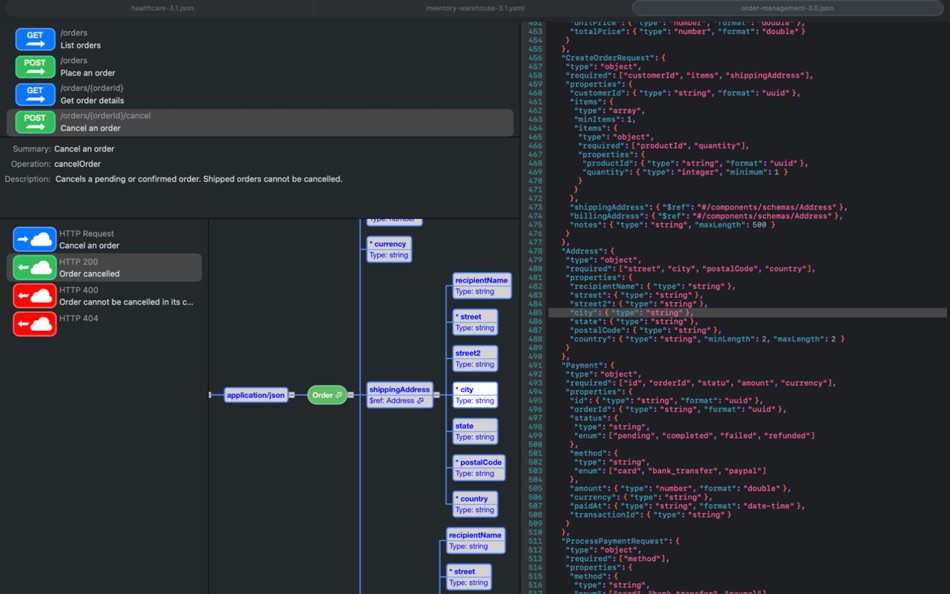Image resolution: width=950 pixels, height=594 pixels.
Task: Click the "CreateOrderRequest" line in code editor
Action: 614,58
